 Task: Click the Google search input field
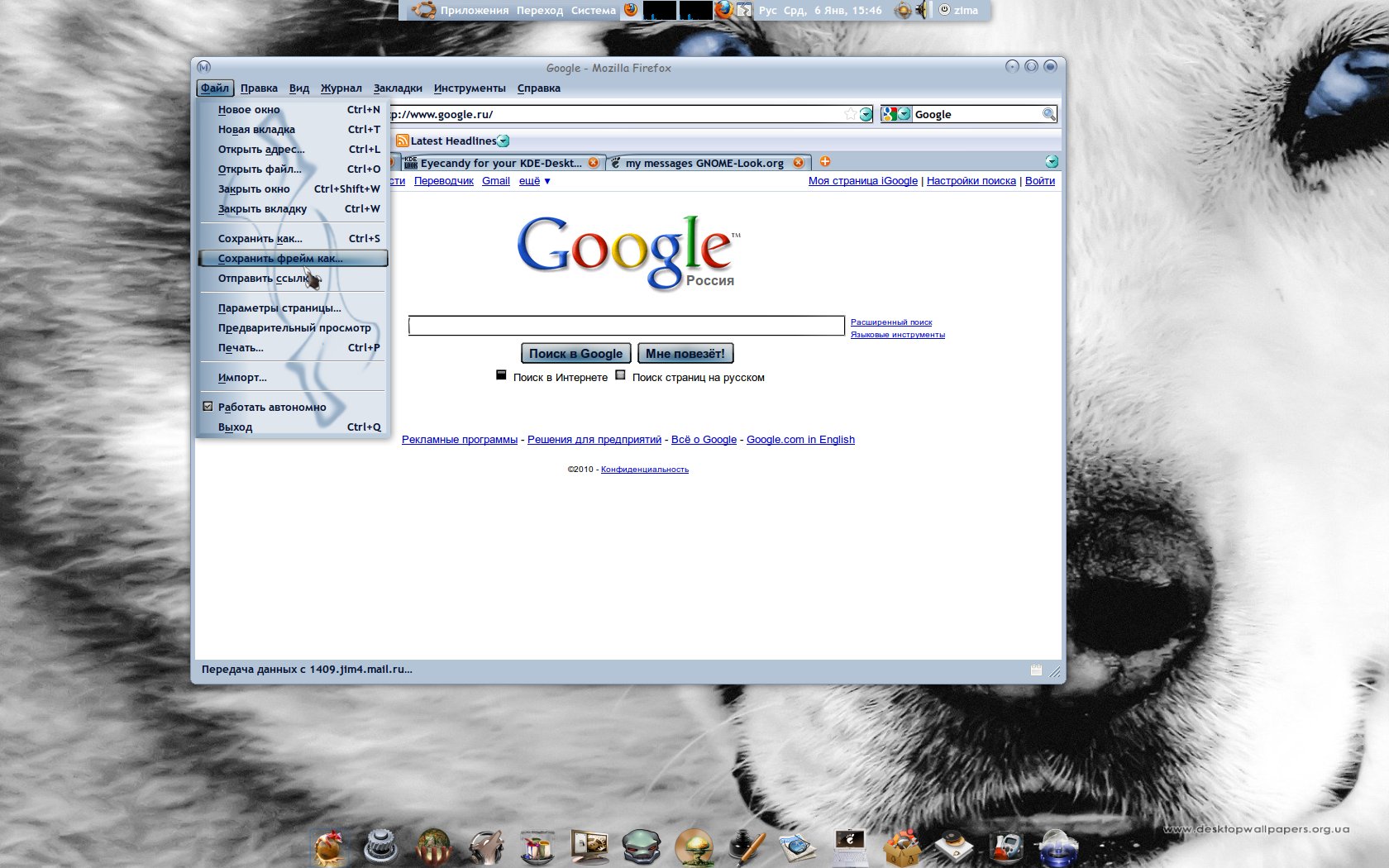pos(626,326)
